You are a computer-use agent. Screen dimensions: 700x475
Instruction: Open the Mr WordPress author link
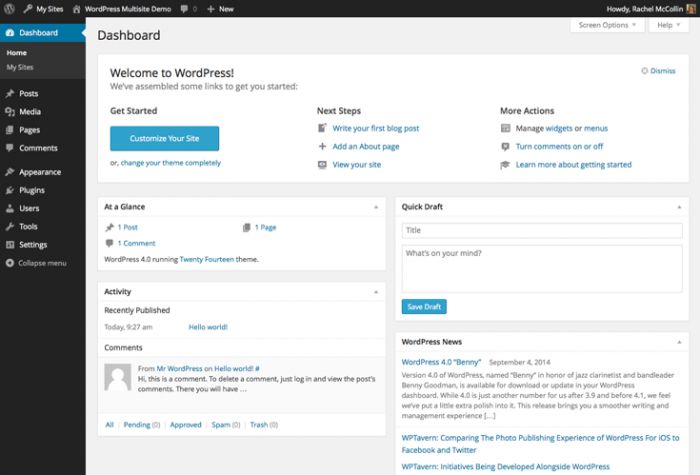179,369
